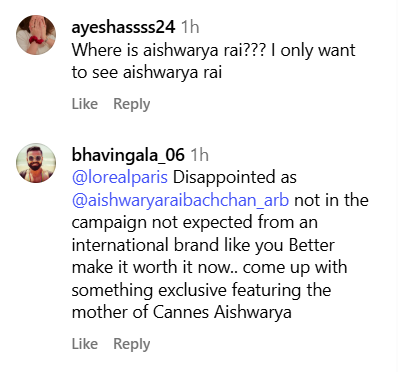398x372 pixels.
Task: Click the 1h timestamp beside bhavingala_06
Action: (199, 155)
